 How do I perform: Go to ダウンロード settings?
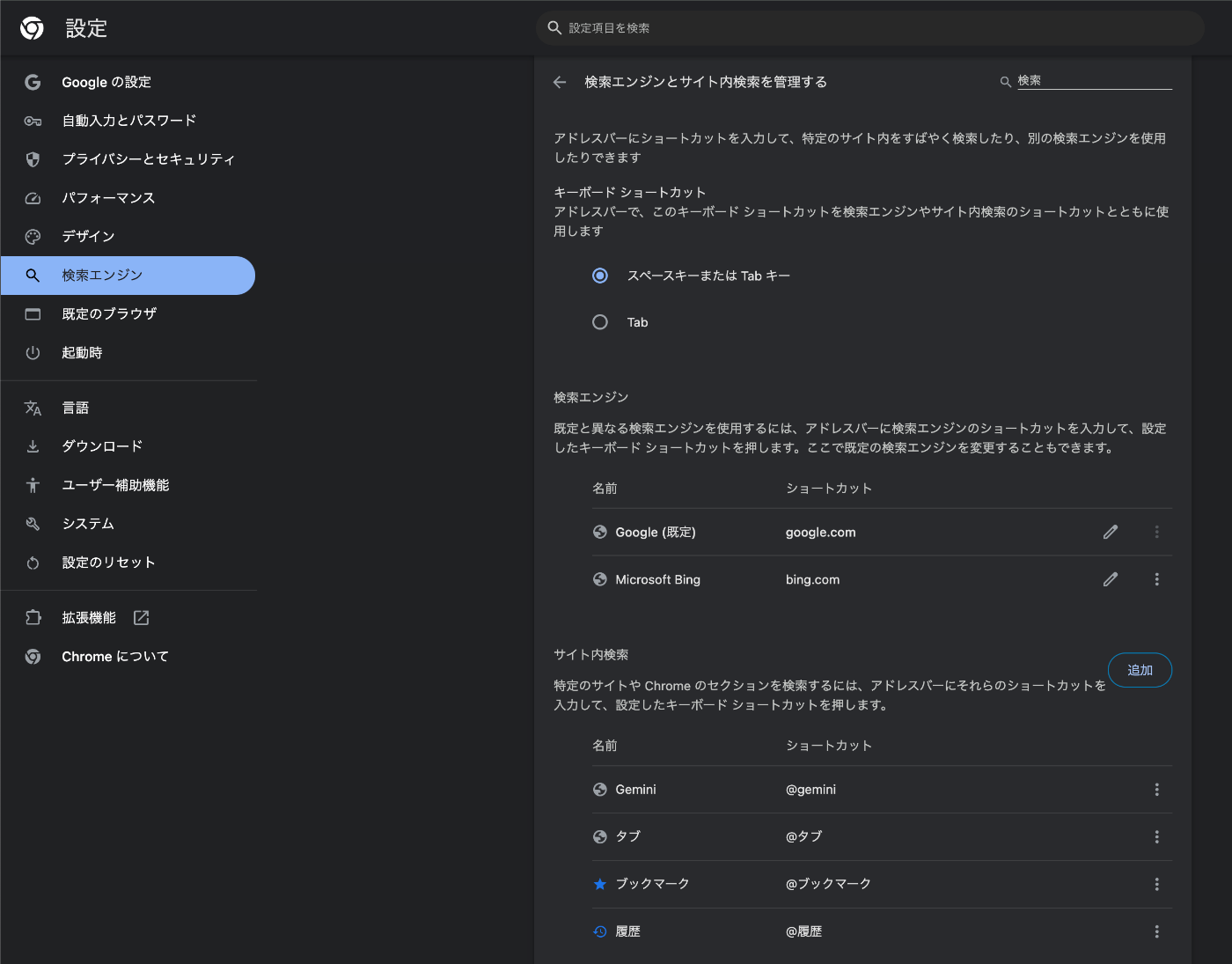(x=128, y=446)
